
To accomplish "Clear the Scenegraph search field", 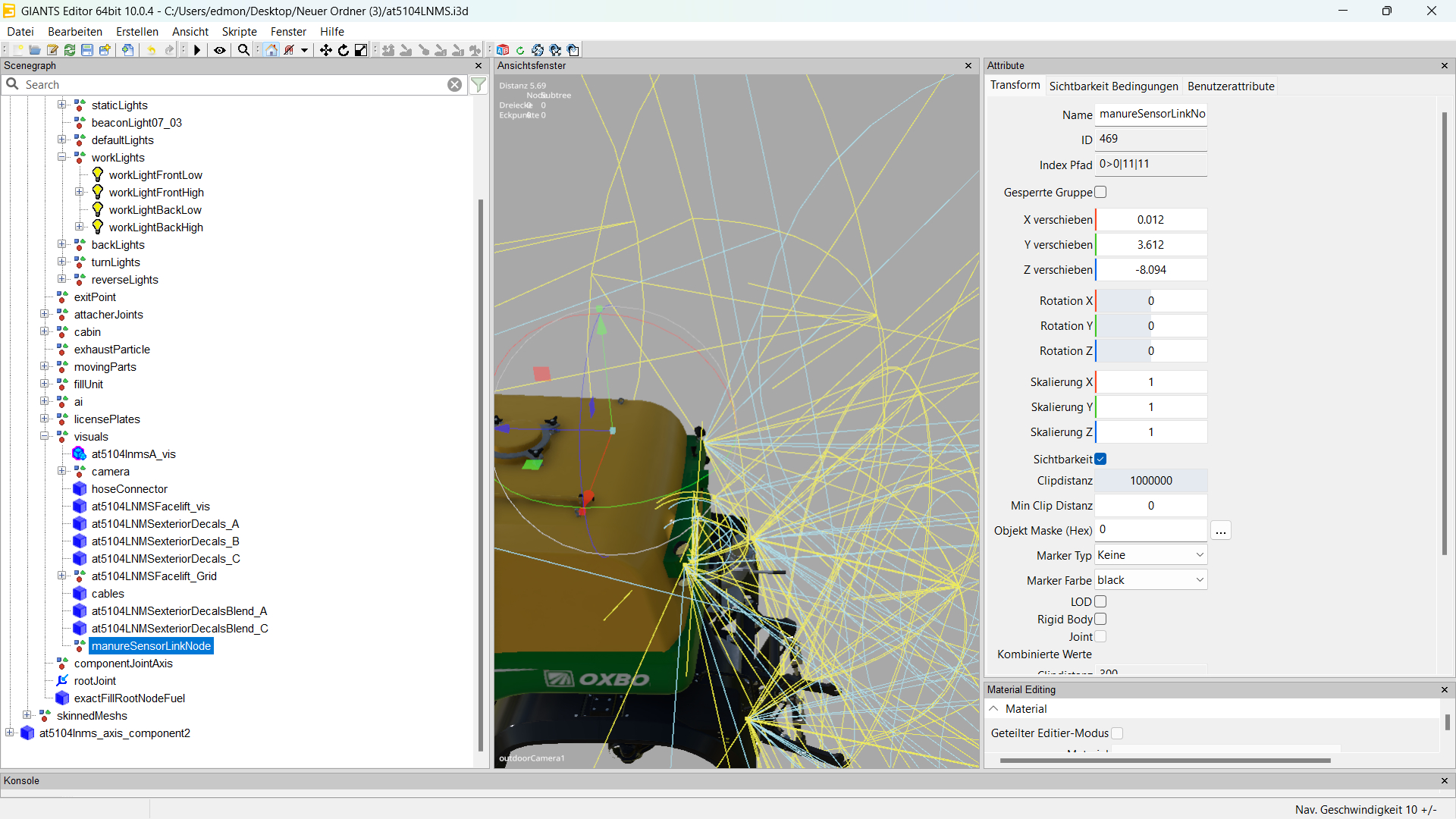I will 454,85.
